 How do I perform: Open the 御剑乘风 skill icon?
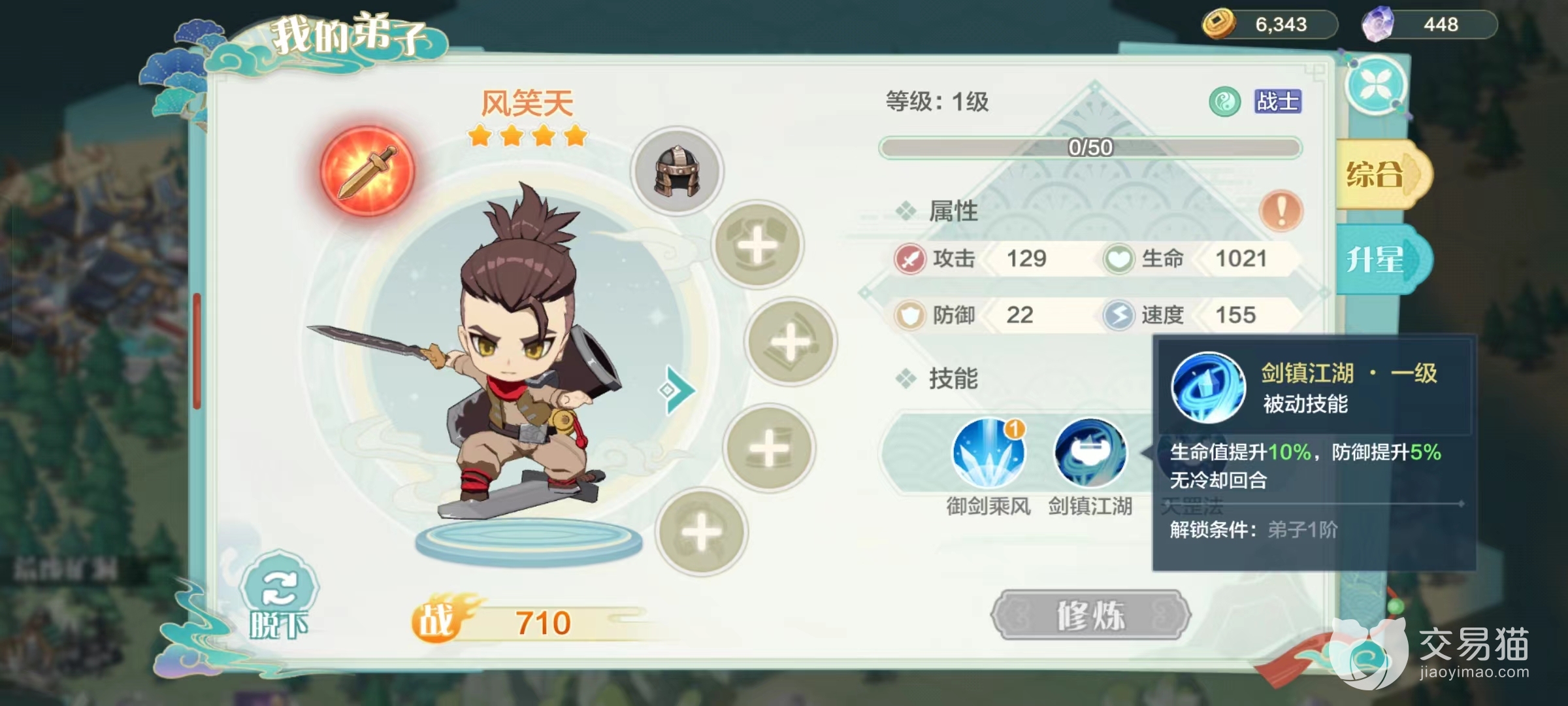(988, 453)
